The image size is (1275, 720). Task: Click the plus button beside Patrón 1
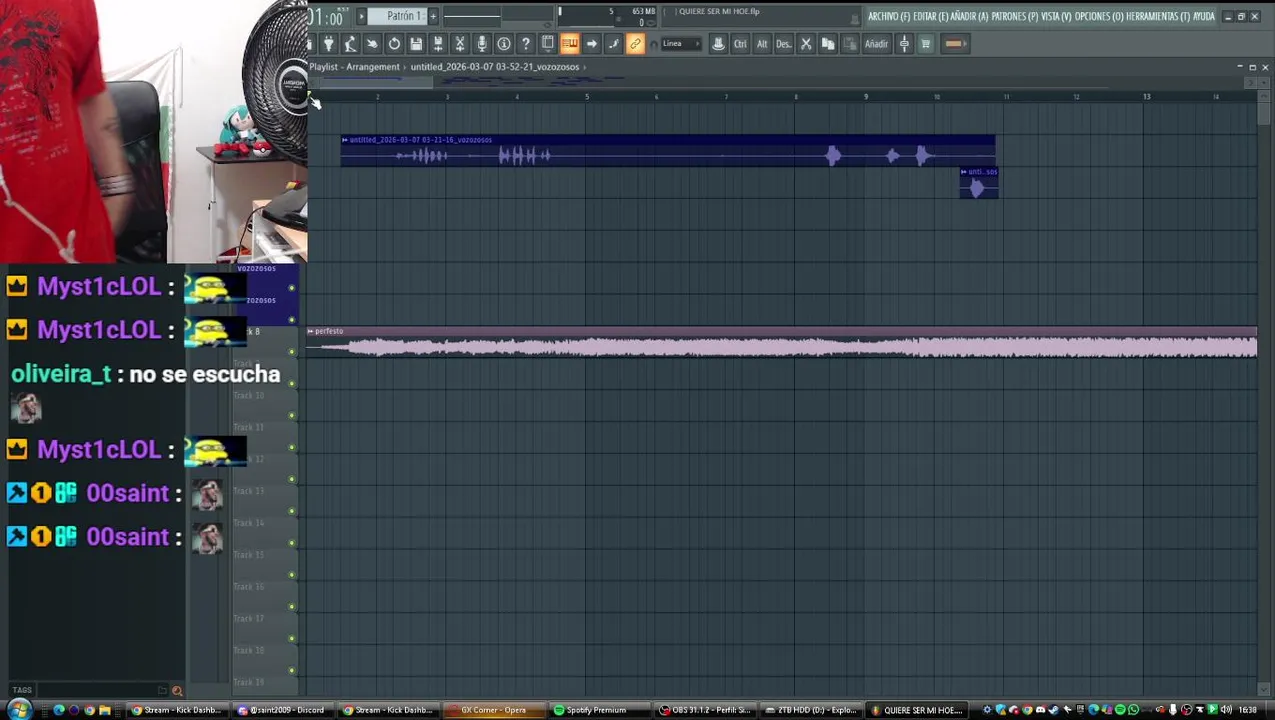pyautogui.click(x=433, y=16)
